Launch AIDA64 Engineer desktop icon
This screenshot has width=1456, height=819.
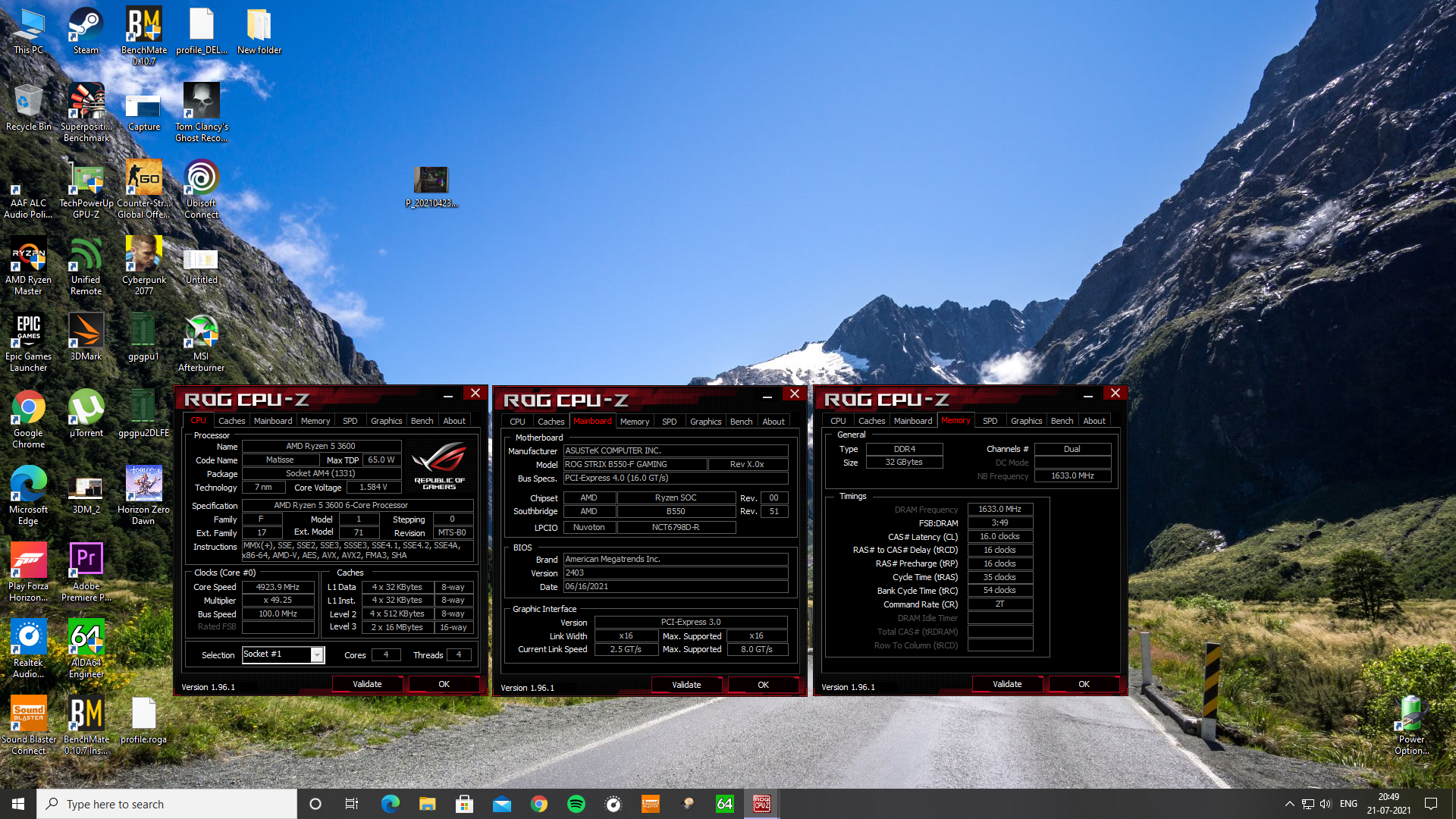click(86, 649)
